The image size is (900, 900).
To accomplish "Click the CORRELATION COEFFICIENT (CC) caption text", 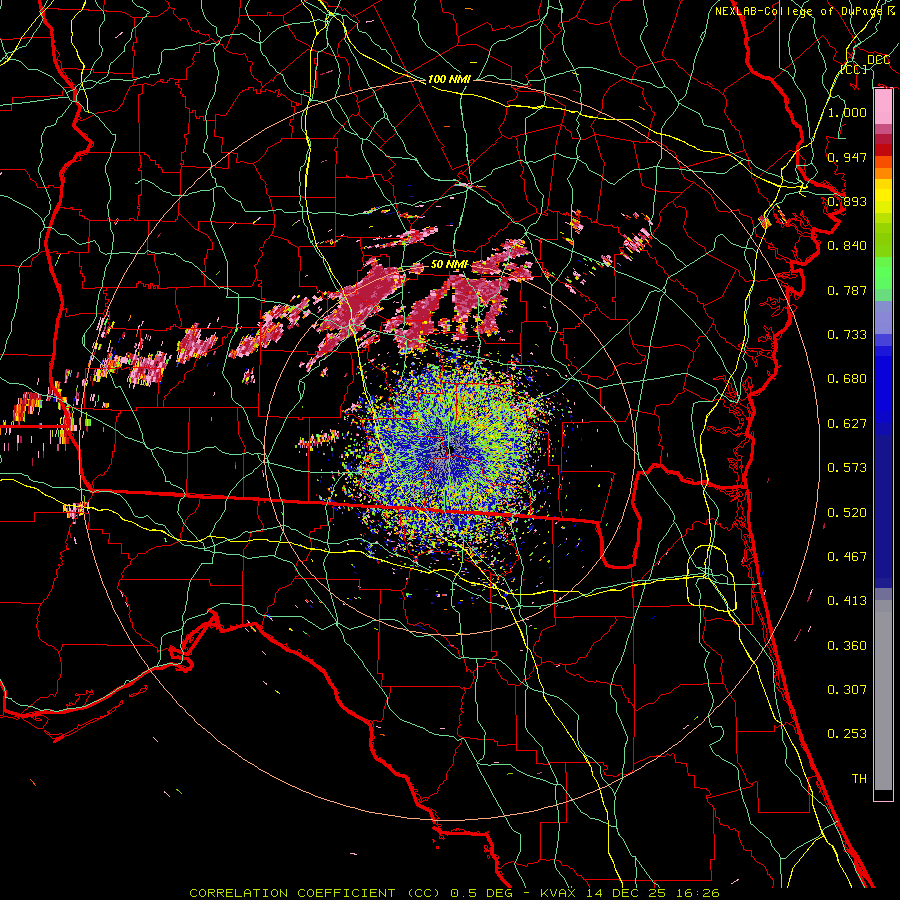I will [315, 893].
